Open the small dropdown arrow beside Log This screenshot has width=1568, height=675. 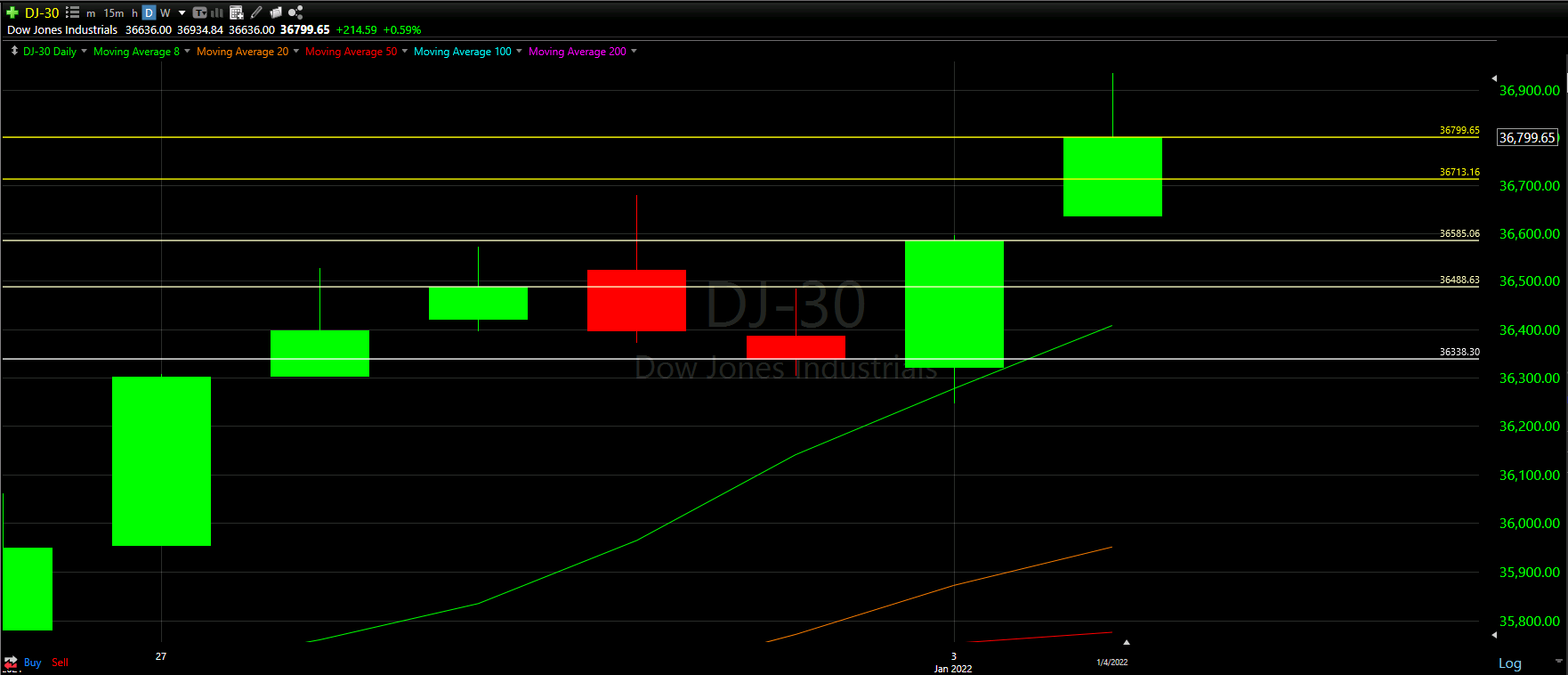click(1558, 662)
